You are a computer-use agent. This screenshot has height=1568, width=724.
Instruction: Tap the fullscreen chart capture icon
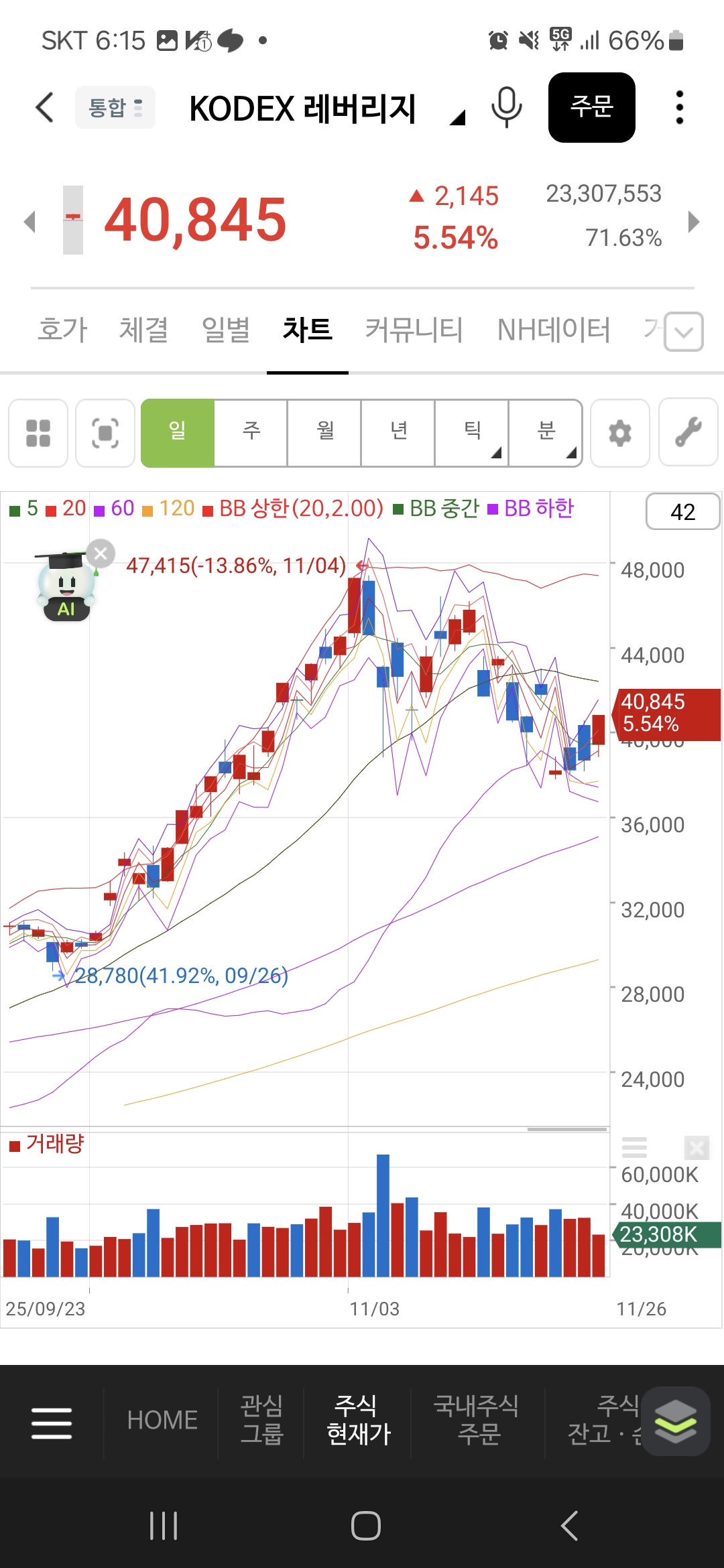(x=105, y=433)
